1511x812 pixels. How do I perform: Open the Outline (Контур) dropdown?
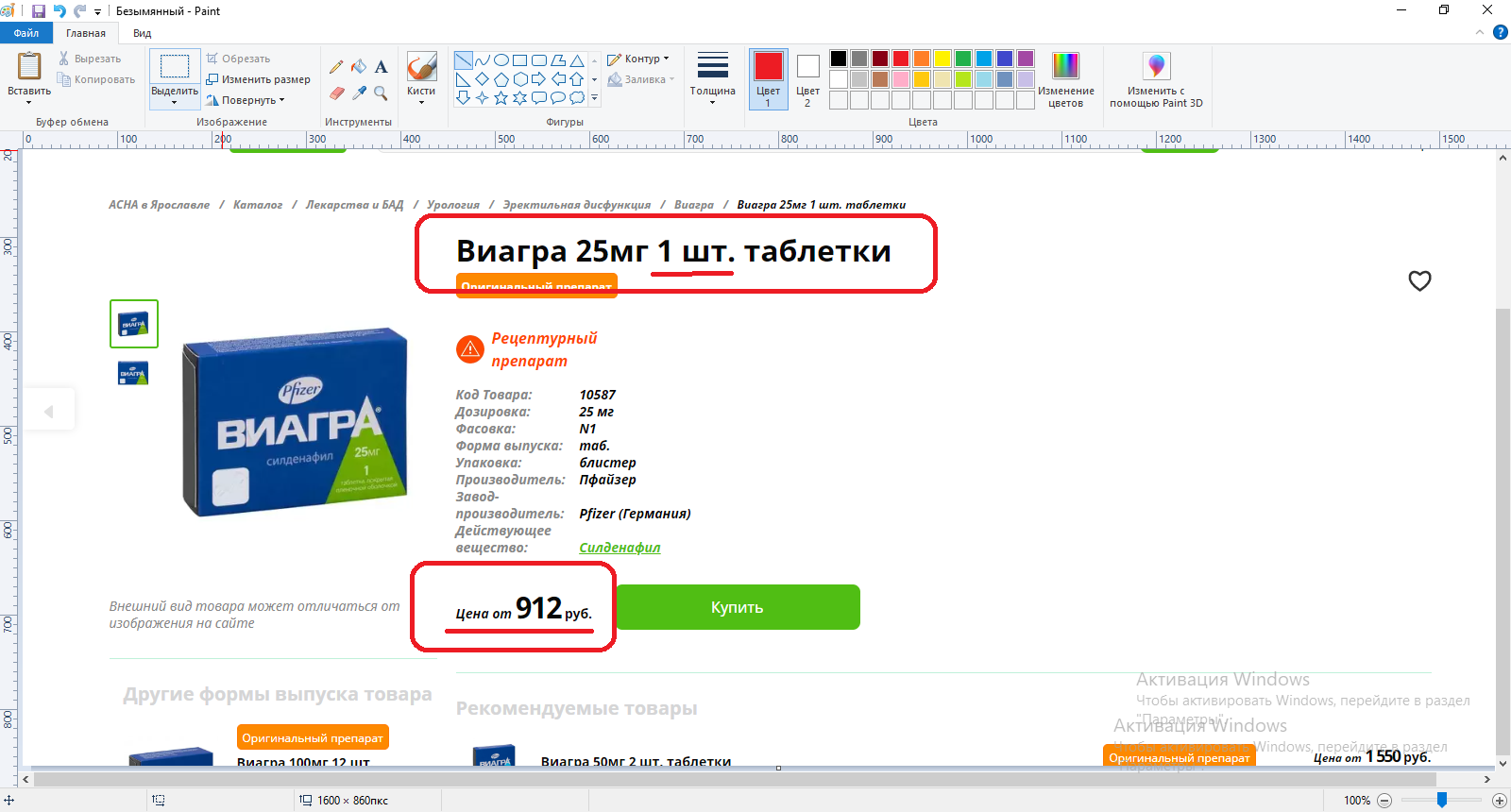638,59
